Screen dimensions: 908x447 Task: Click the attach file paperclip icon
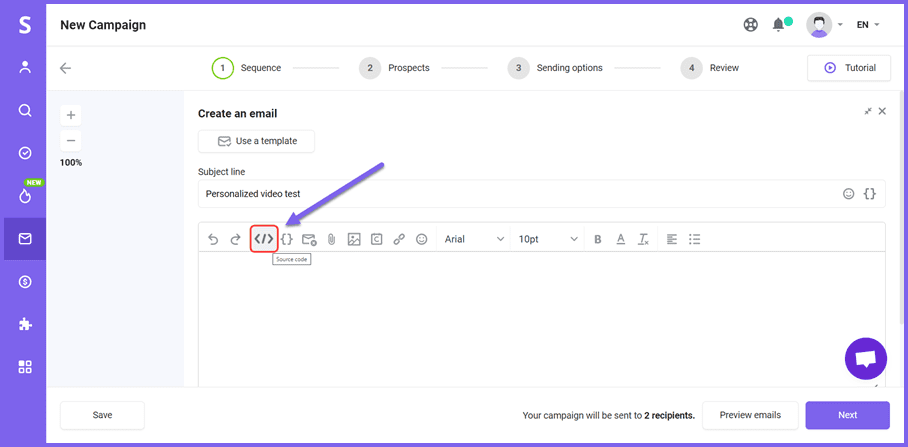coord(331,239)
